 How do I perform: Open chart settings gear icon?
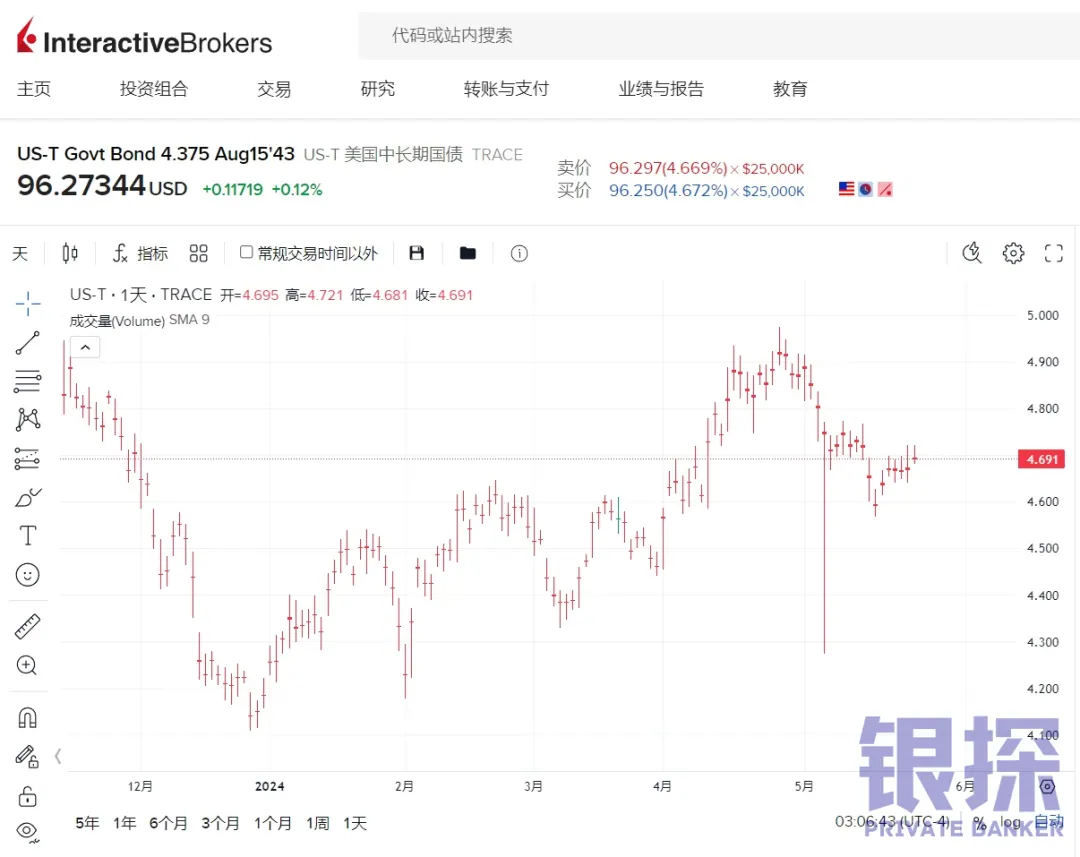1013,253
